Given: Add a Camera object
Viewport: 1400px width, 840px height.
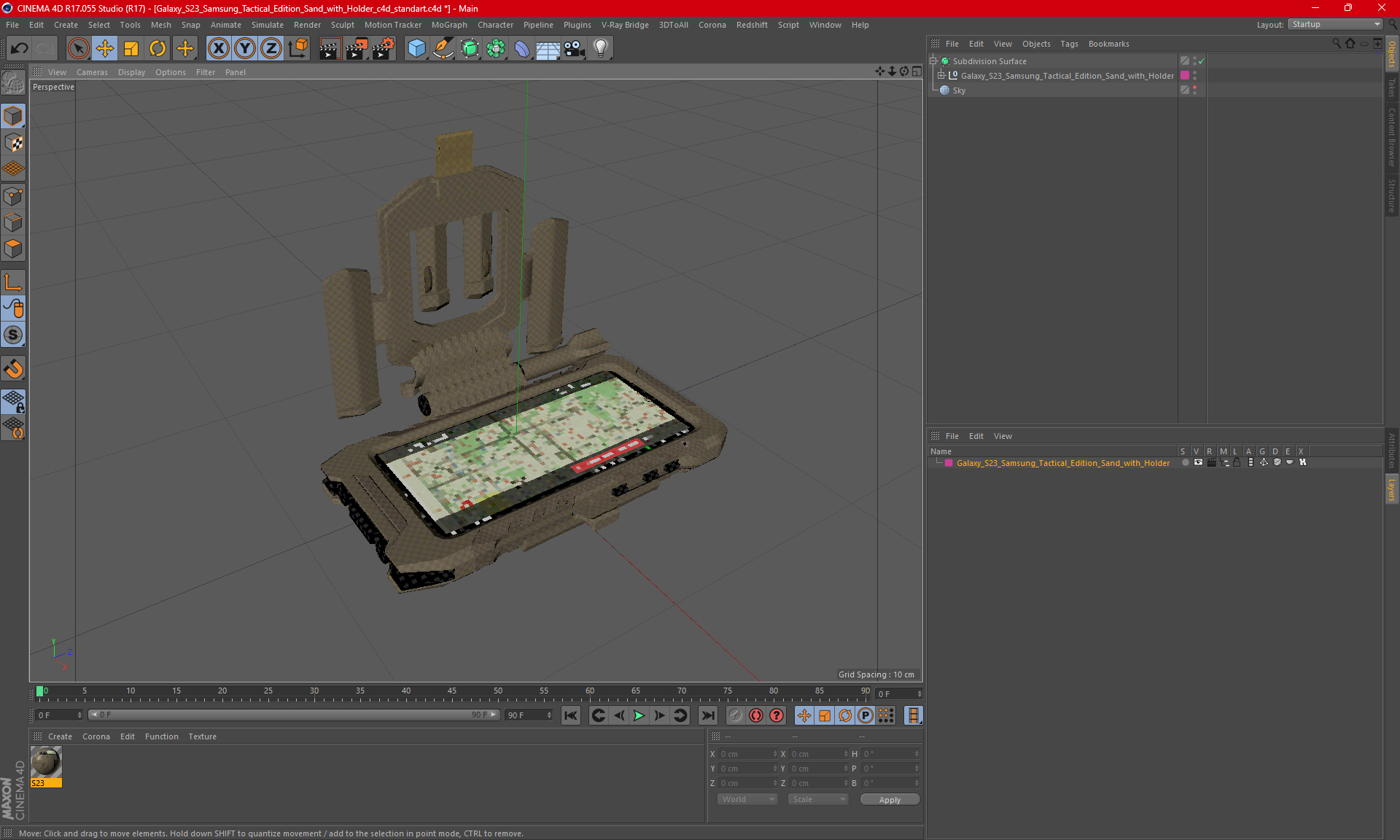Looking at the screenshot, I should 575,48.
